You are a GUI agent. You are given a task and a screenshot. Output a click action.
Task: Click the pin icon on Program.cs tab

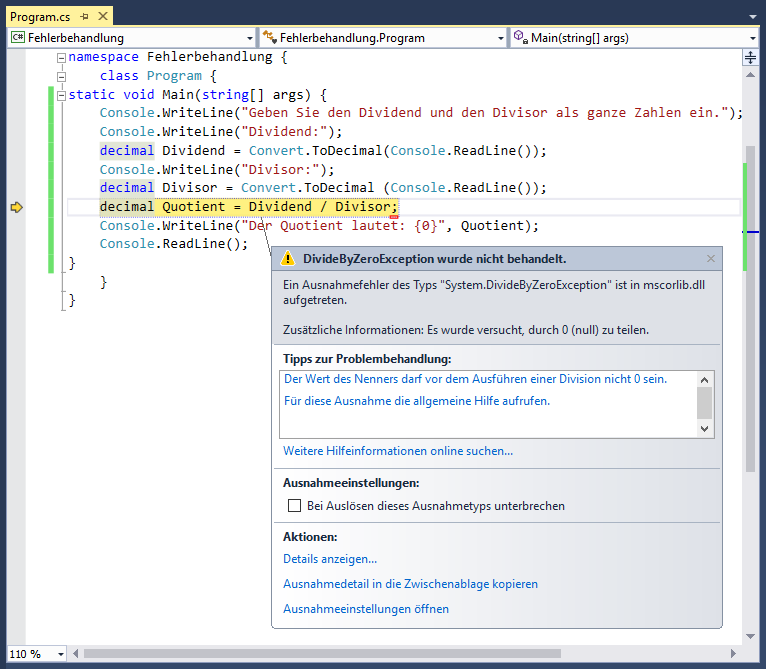(83, 17)
